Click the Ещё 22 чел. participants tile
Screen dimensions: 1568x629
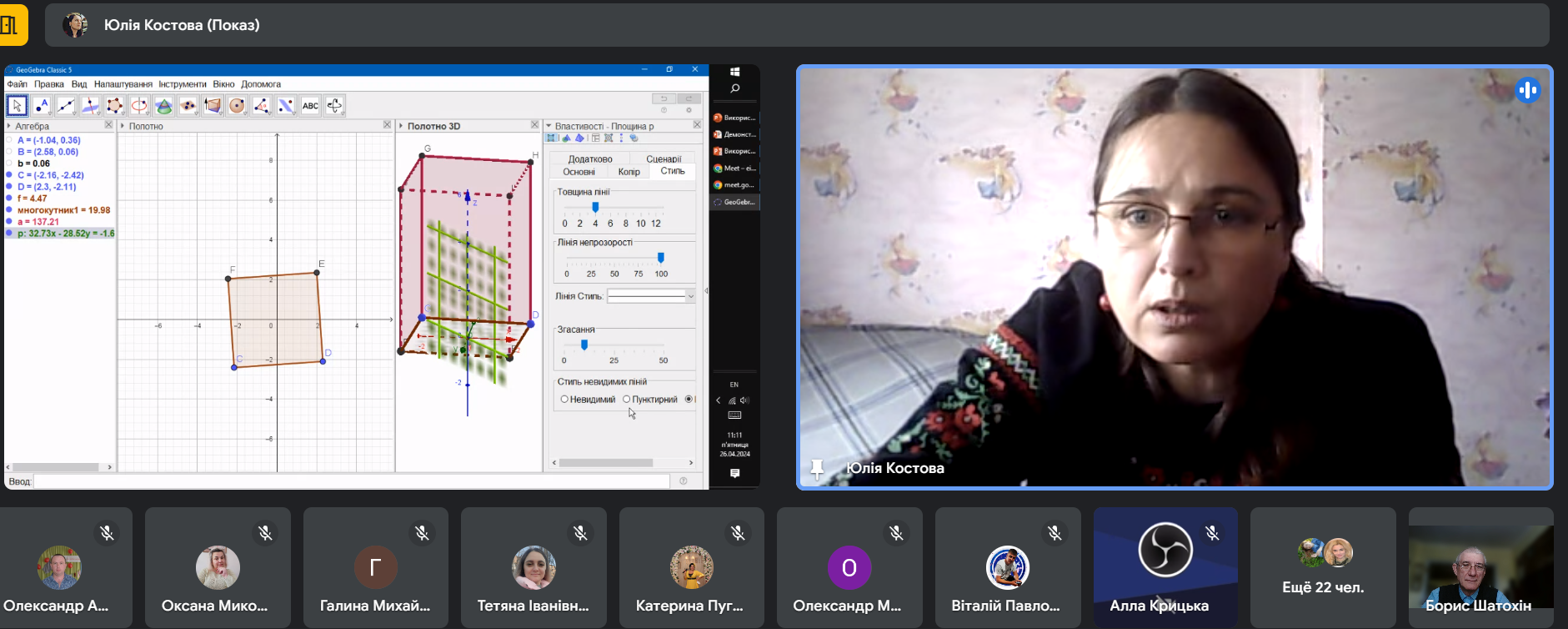coord(1323,567)
